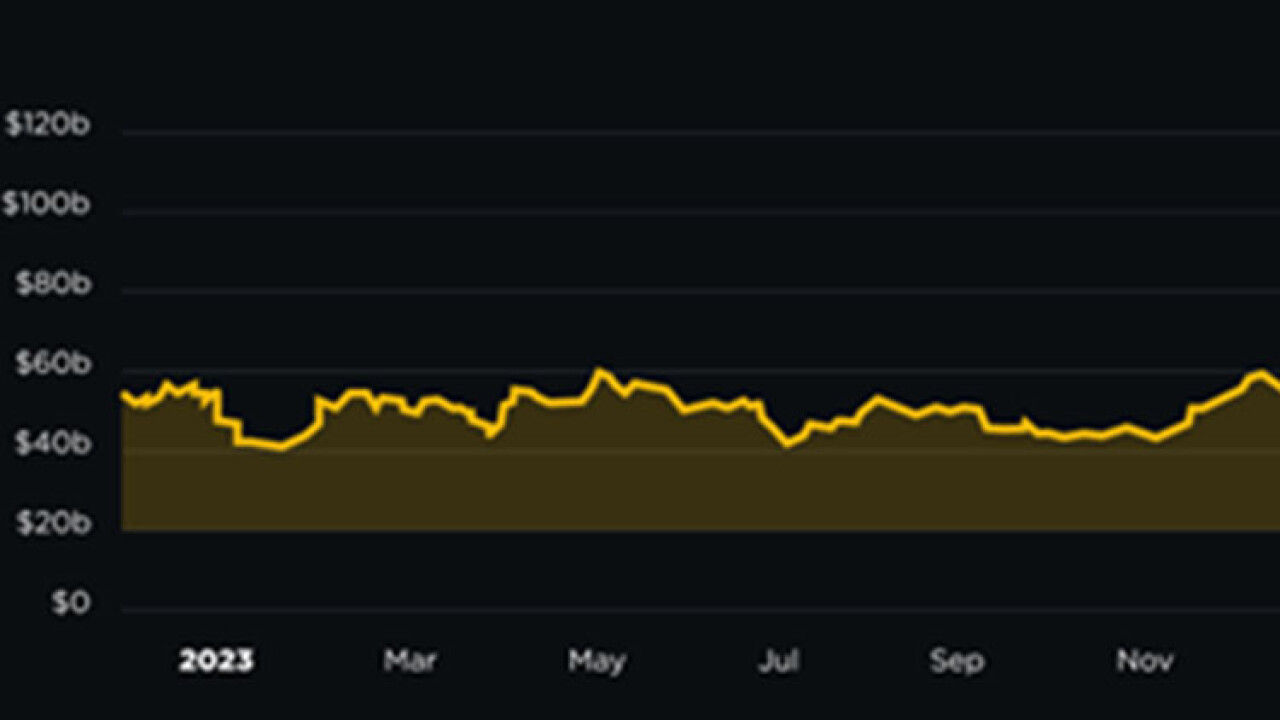Select the $60b y-axis label

[52, 365]
